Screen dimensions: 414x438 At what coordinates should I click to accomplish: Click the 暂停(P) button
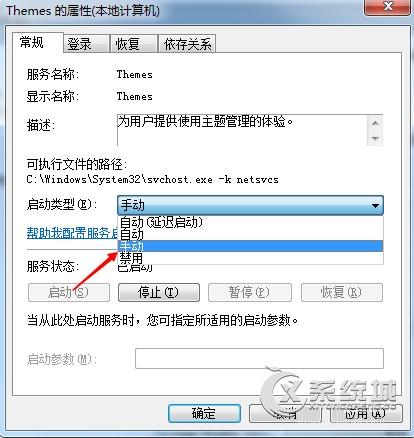tap(250, 292)
